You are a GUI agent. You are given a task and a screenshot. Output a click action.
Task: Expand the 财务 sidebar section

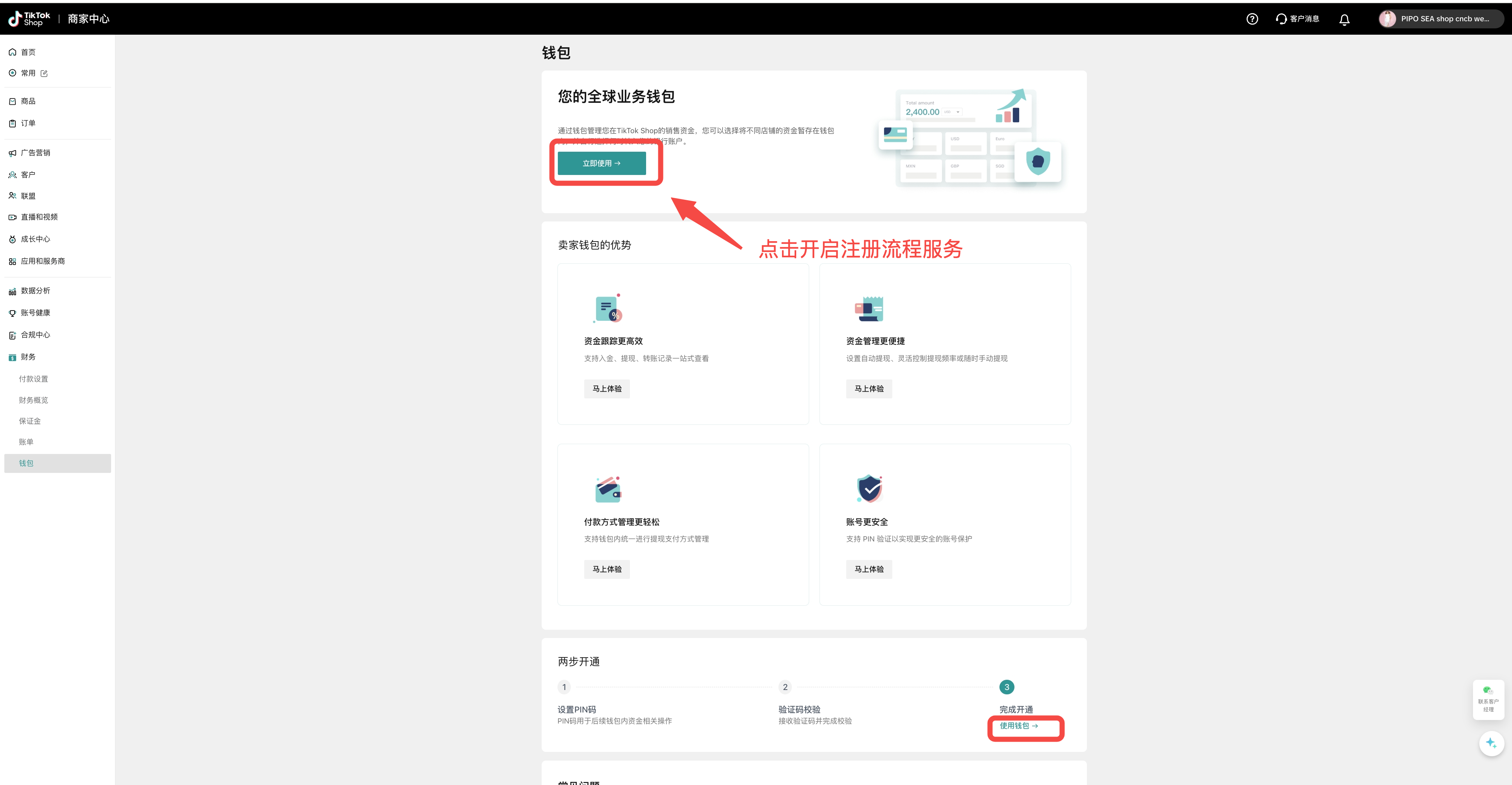click(x=28, y=357)
